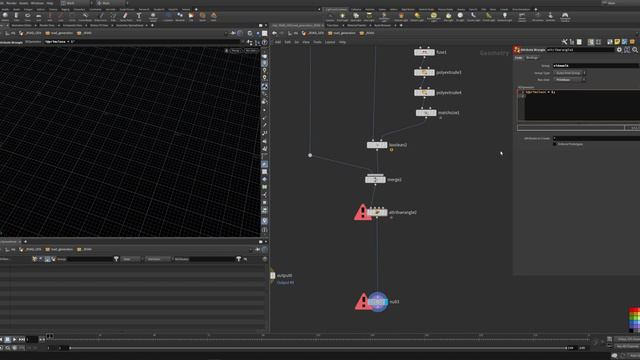The height and width of the screenshot is (360, 640).
Task: Select the merge2 node
Action: tap(375, 180)
